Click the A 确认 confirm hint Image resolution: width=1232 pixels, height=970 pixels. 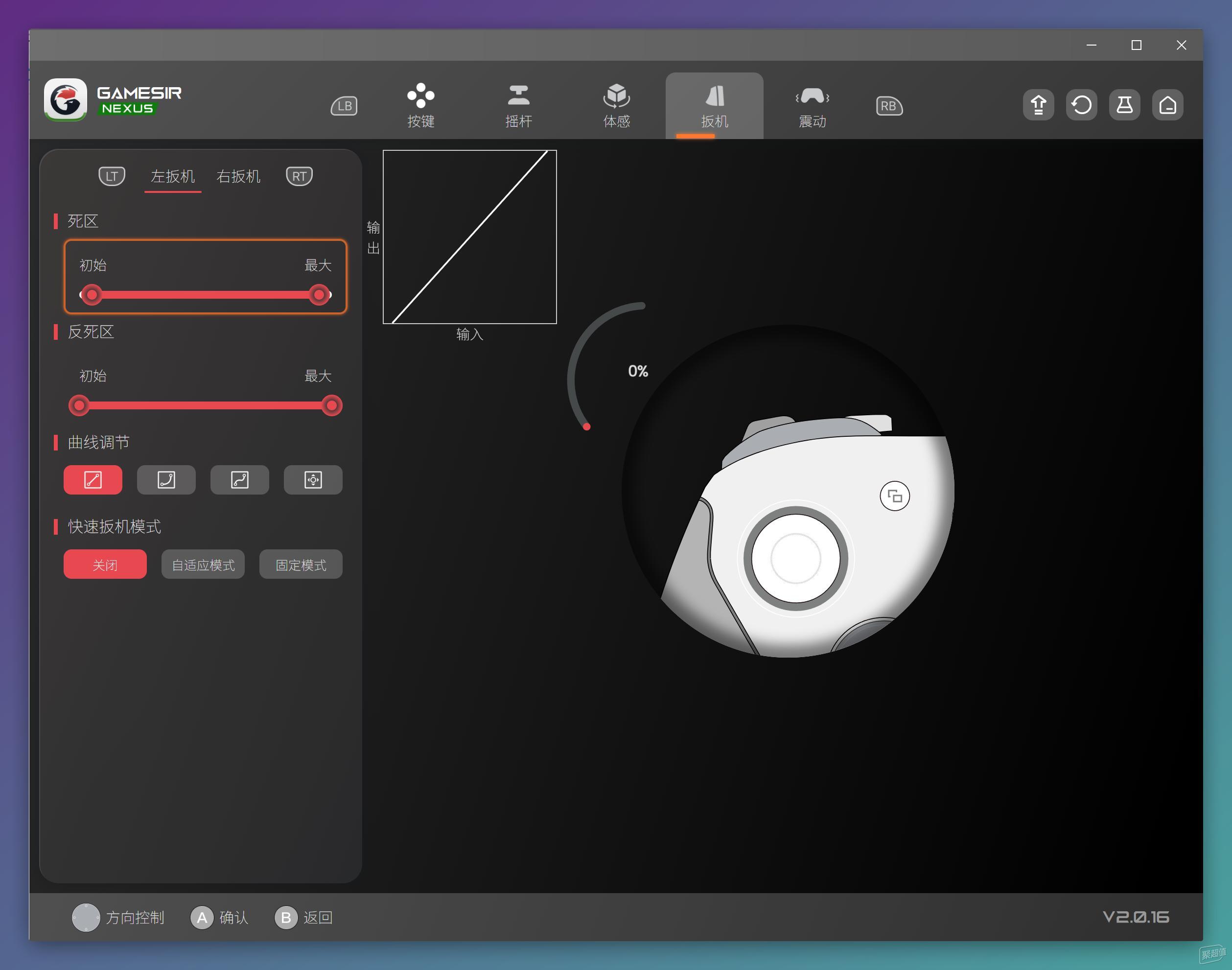tap(219, 918)
